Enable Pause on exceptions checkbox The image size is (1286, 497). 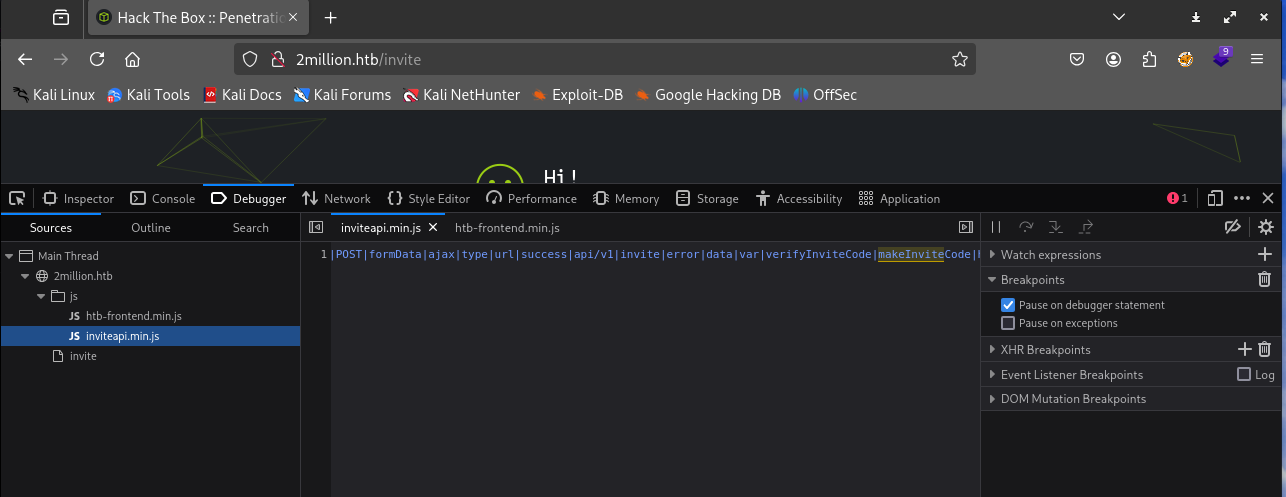1008,323
